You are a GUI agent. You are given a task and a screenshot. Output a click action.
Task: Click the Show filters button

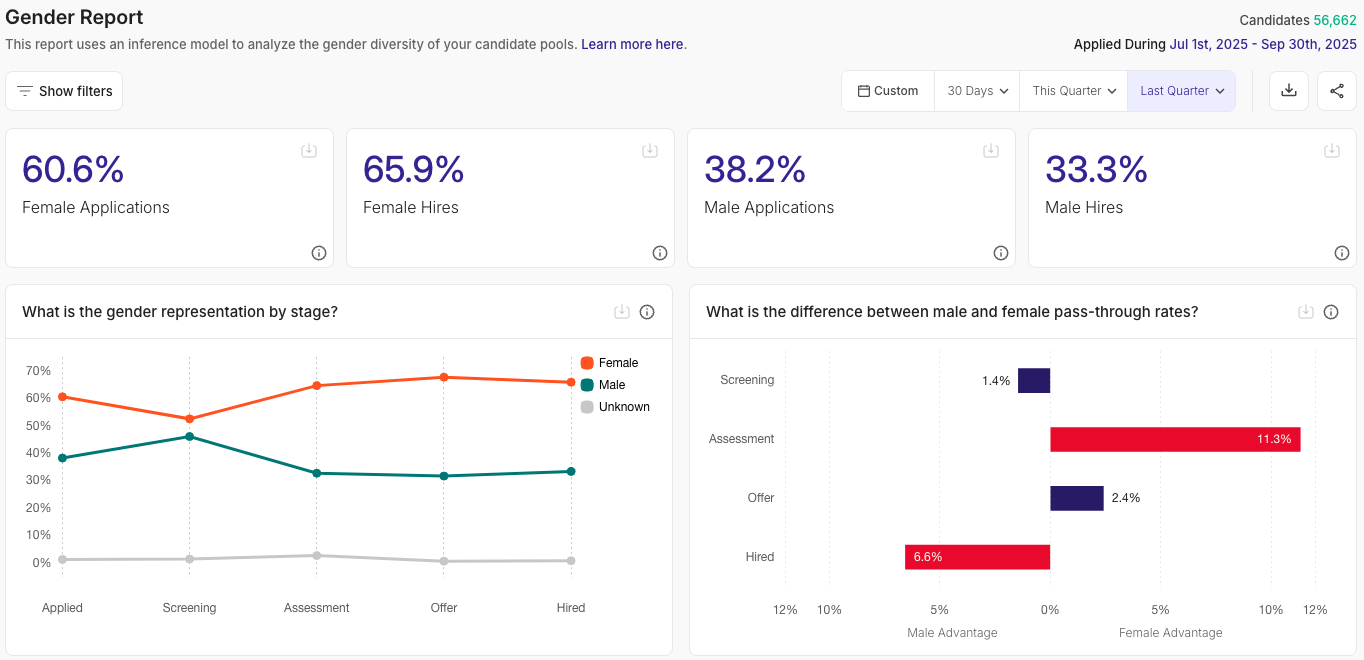[64, 91]
